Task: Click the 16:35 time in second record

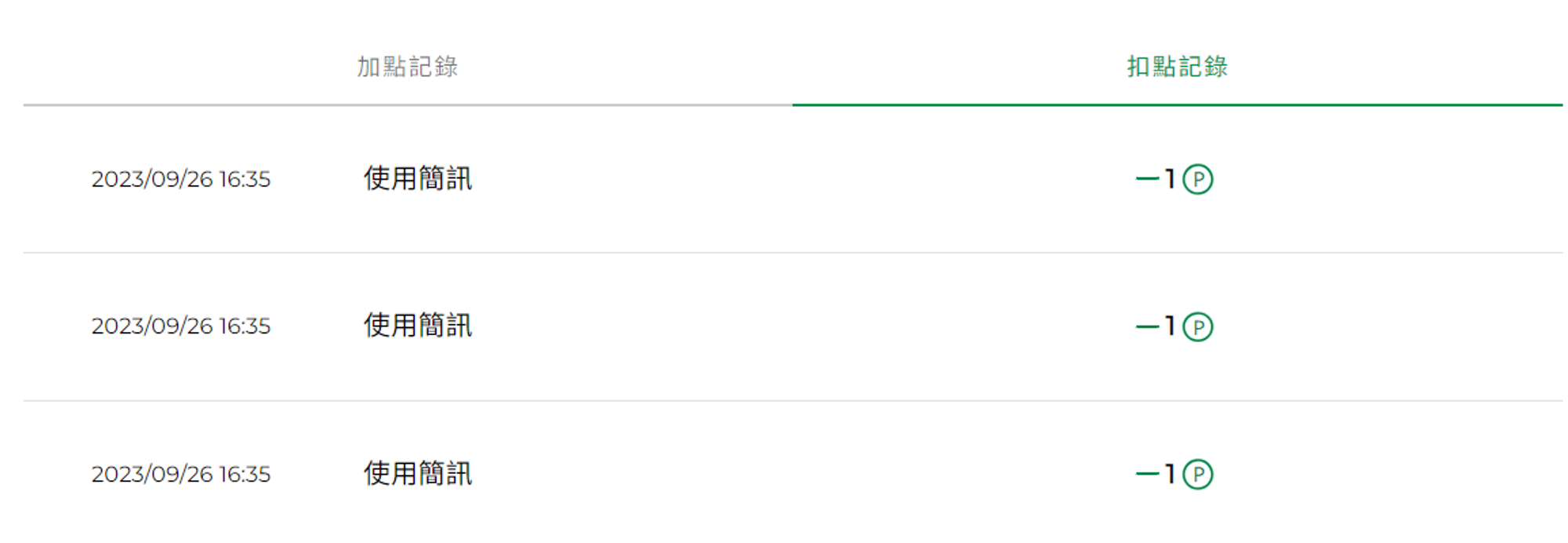Action: [x=245, y=326]
